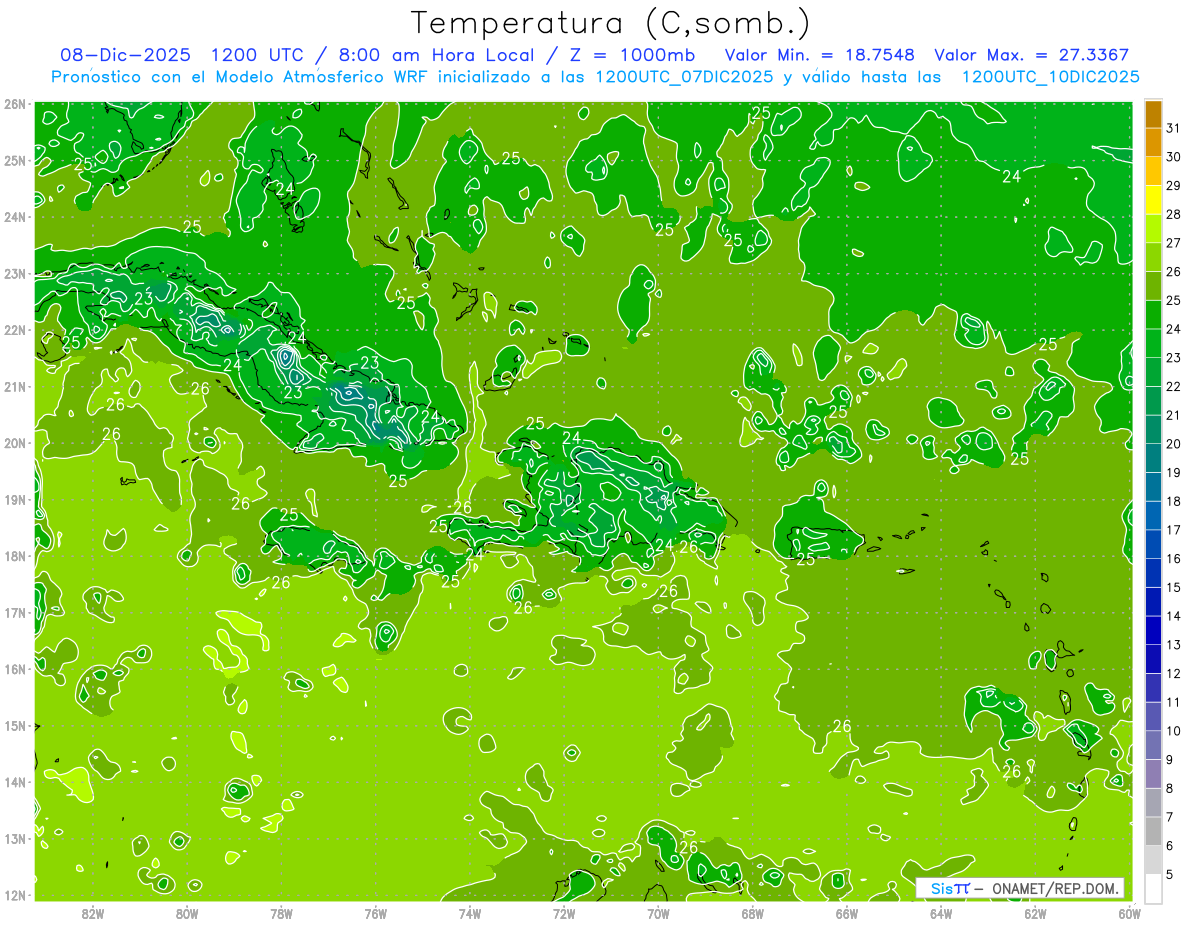Click the Valor Min. = 18.7548 readout

820,55
